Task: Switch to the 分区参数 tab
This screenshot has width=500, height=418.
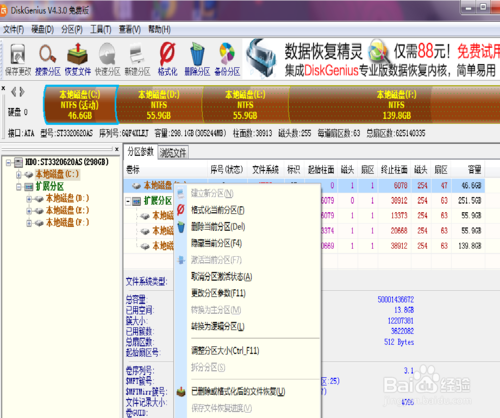Action: tap(140, 152)
